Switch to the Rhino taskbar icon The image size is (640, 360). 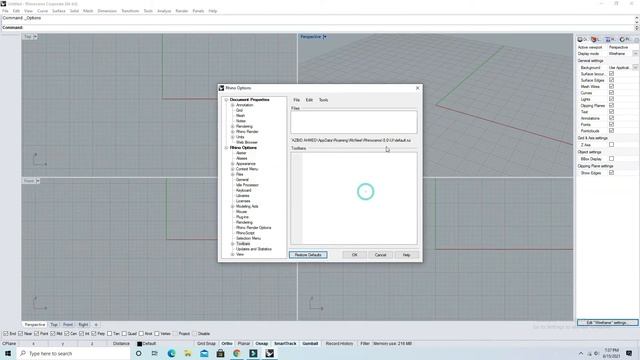pyautogui.click(x=269, y=353)
